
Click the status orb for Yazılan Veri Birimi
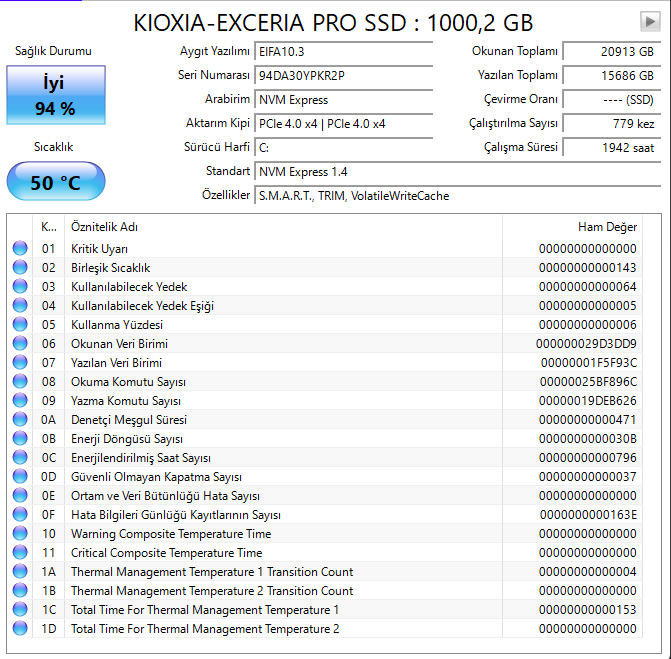click(20, 362)
